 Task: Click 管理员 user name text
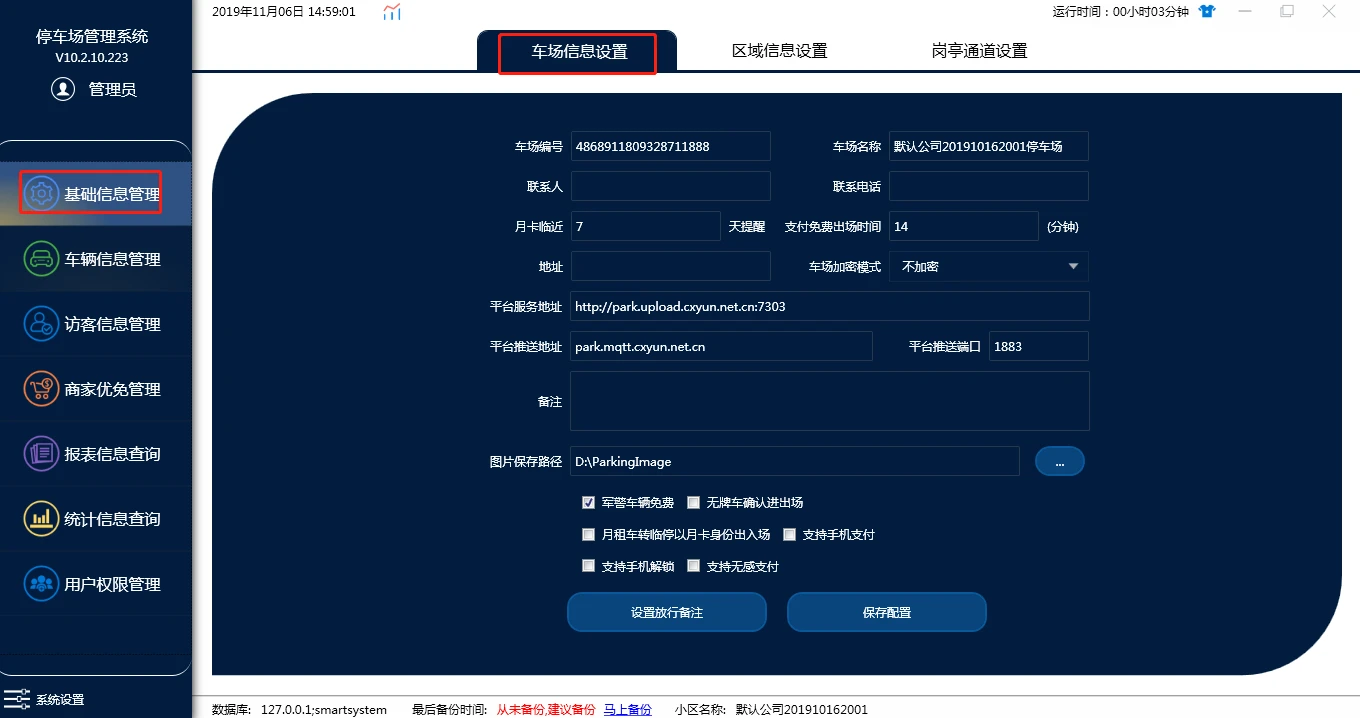coord(112,89)
